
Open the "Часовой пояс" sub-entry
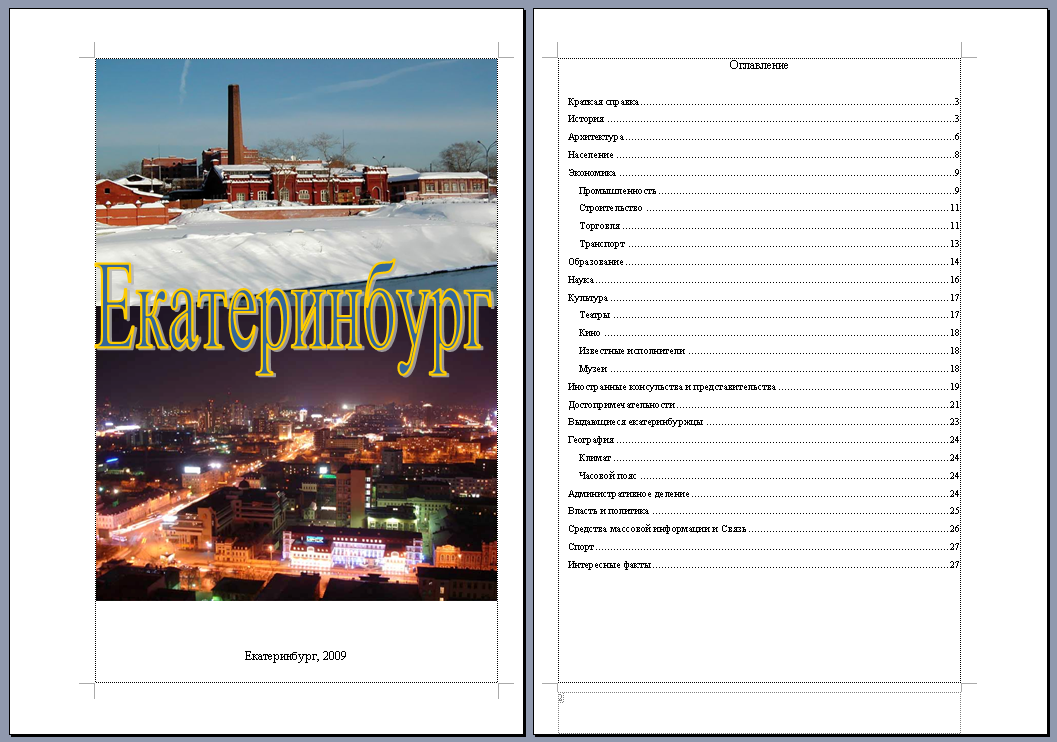(768, 476)
